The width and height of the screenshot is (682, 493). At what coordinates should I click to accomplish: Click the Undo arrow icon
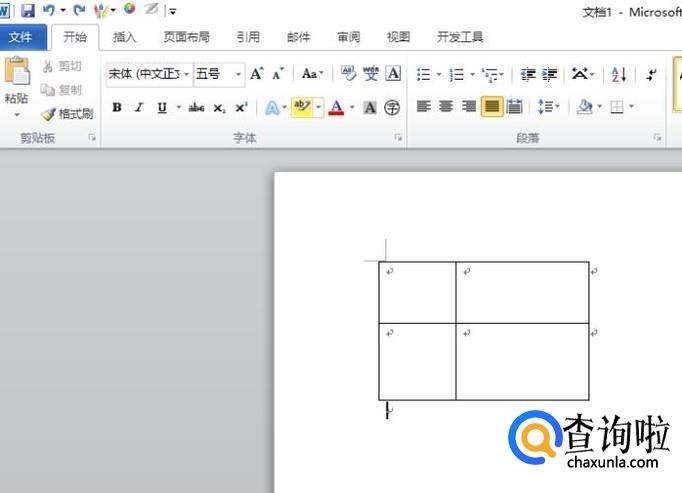pyautogui.click(x=49, y=10)
